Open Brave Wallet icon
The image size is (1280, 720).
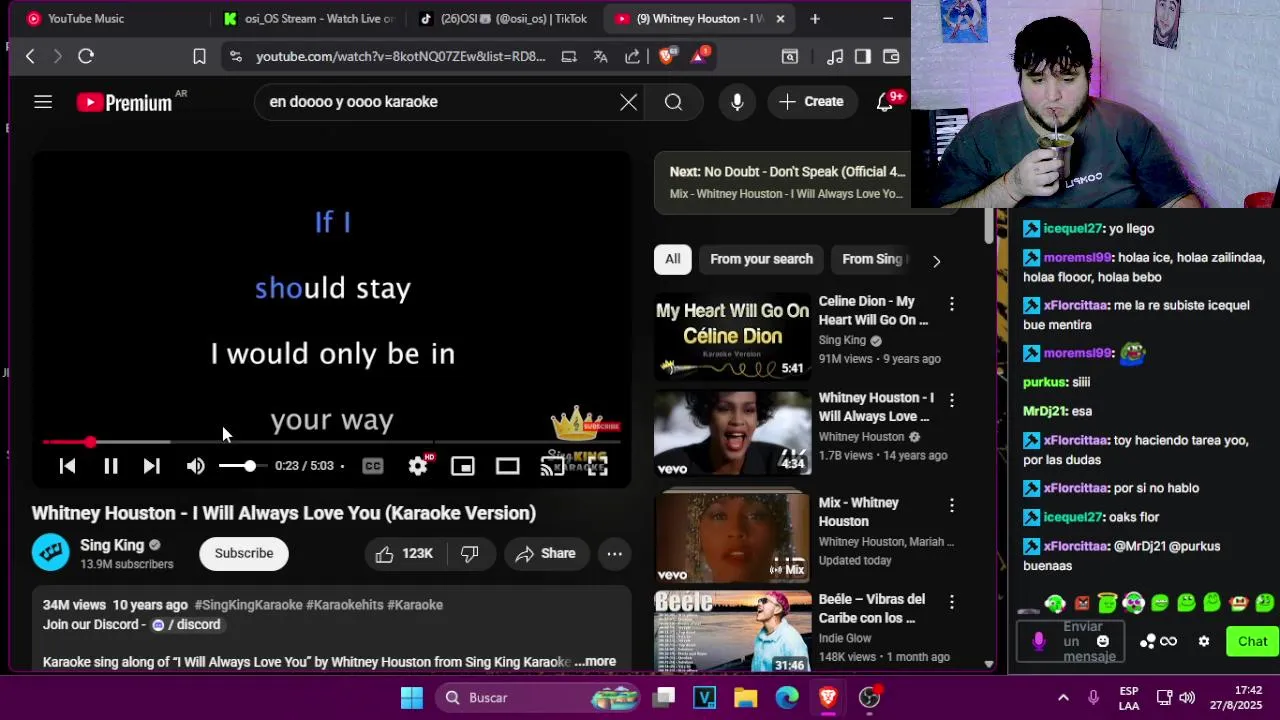click(891, 57)
